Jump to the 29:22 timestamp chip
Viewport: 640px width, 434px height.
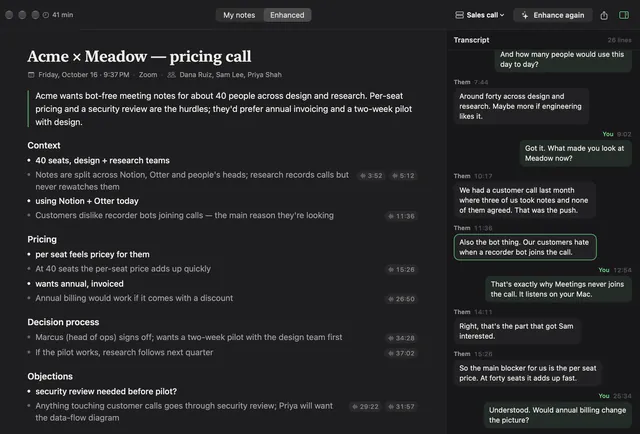pos(366,407)
